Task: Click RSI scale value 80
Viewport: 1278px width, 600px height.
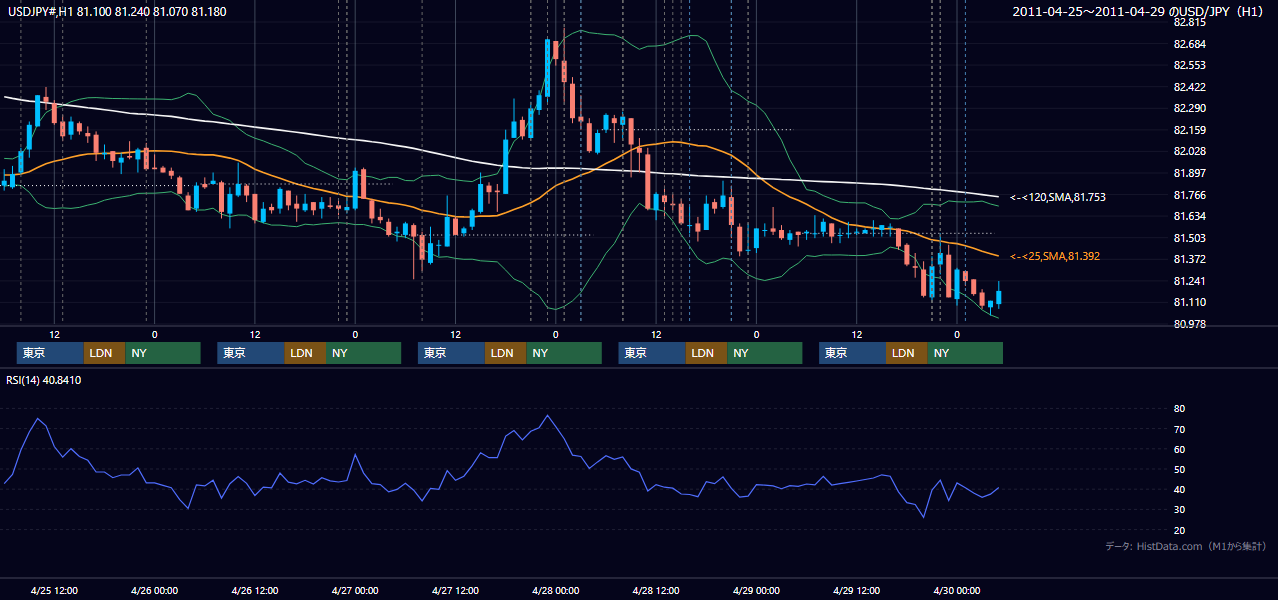Action: (x=1180, y=409)
